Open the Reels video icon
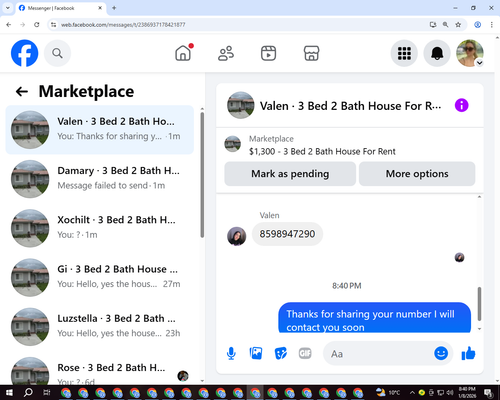The width and height of the screenshot is (500, 400). [268, 53]
